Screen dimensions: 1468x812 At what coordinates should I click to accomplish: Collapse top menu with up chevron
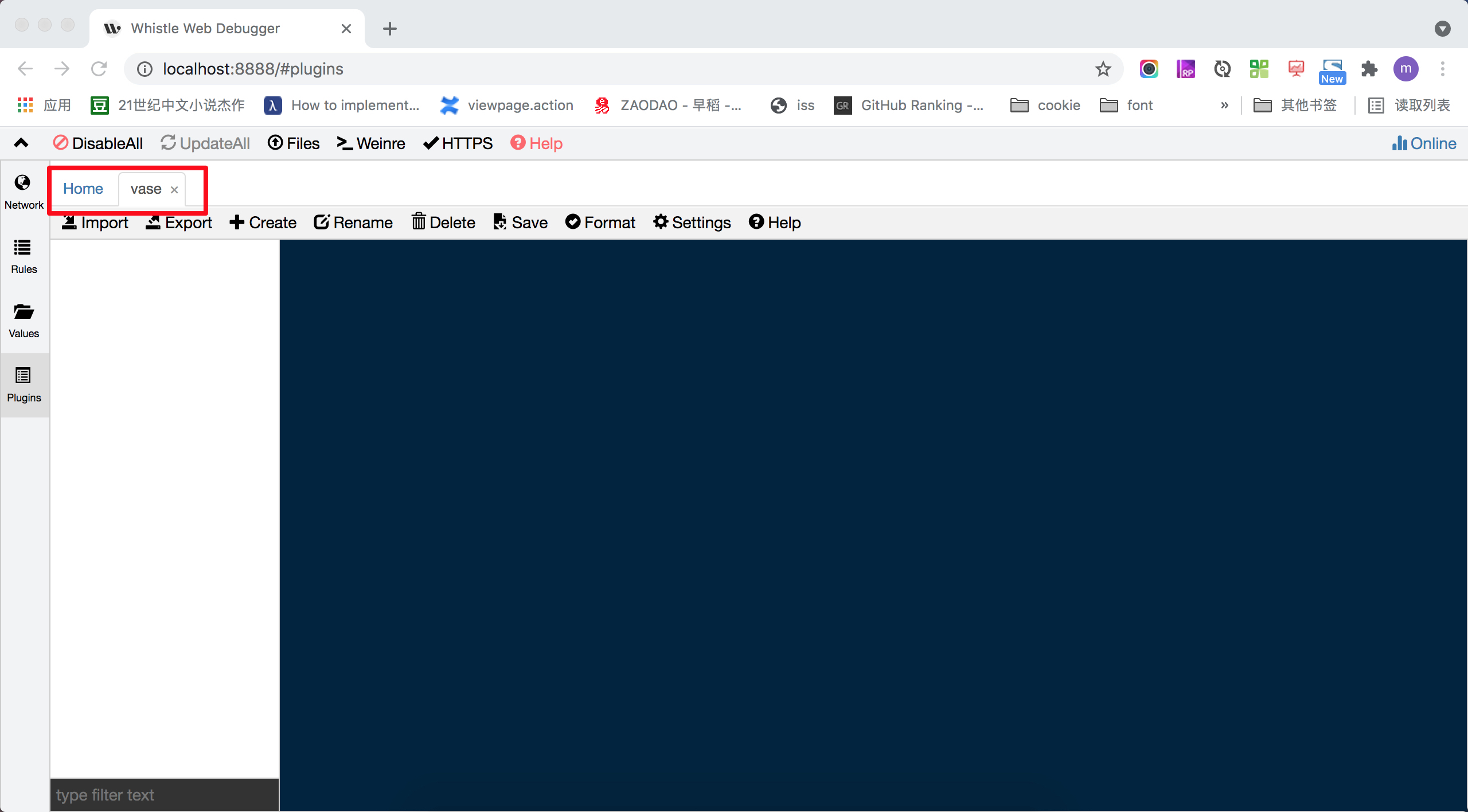21,143
